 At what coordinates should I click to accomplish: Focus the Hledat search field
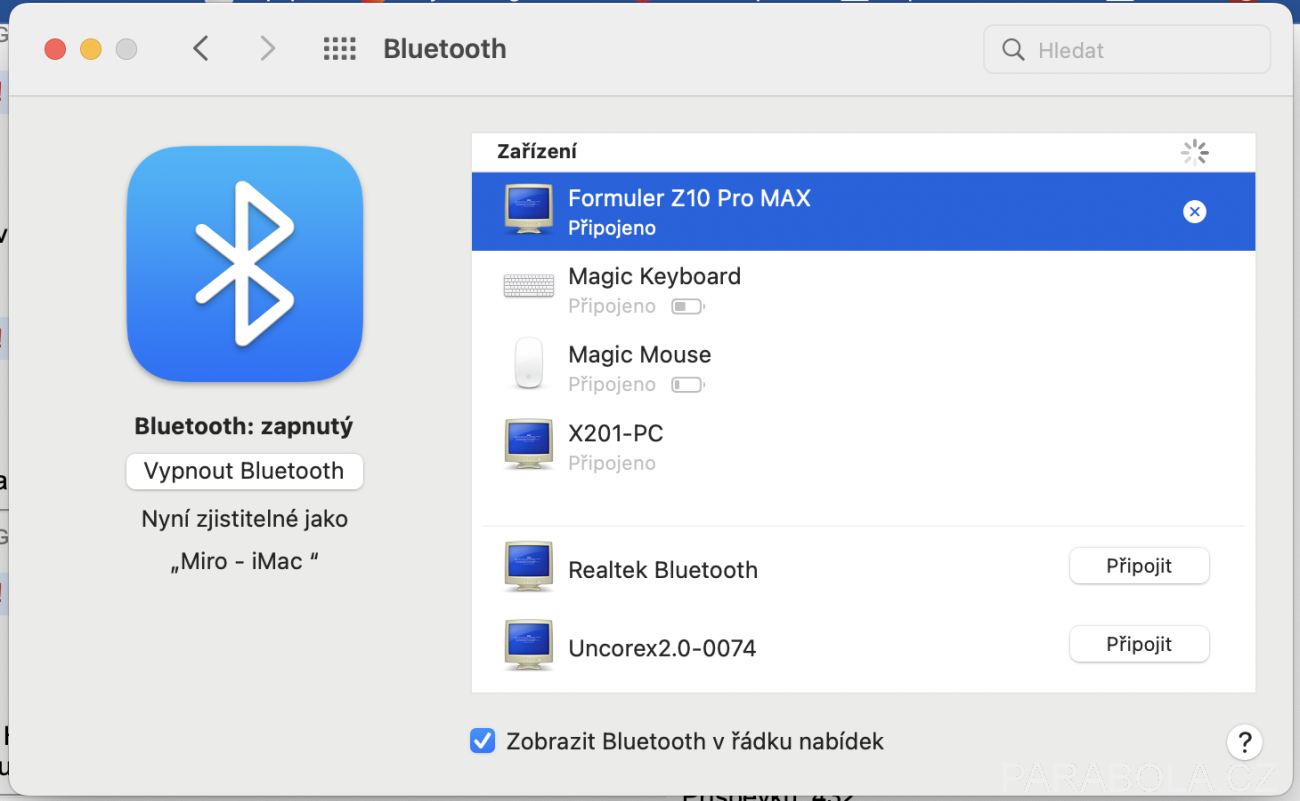[1127, 50]
